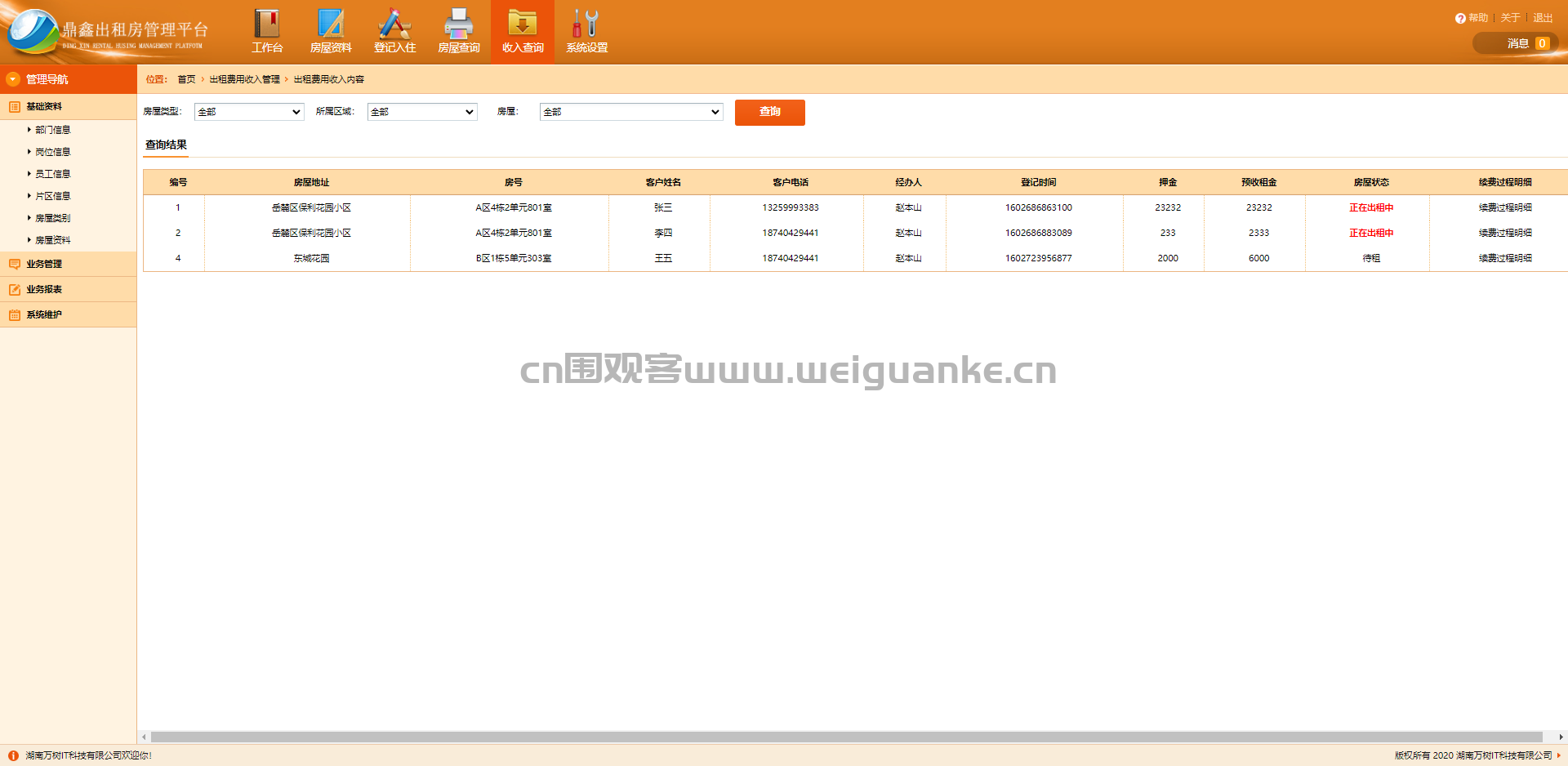Open 续费过程明细 link for 张三
This screenshot has height=766, width=1568.
coord(1505,207)
